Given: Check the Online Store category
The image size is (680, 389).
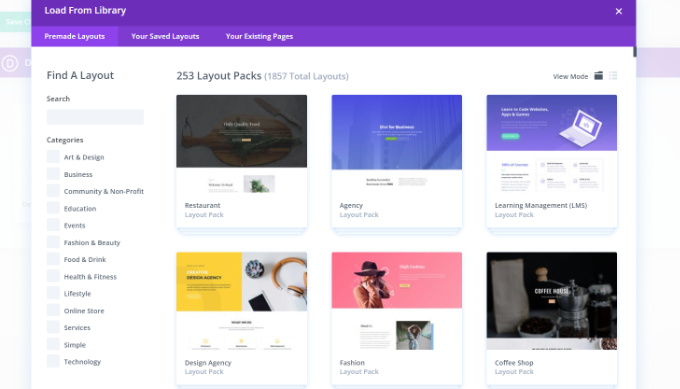Looking at the screenshot, I should [53, 311].
